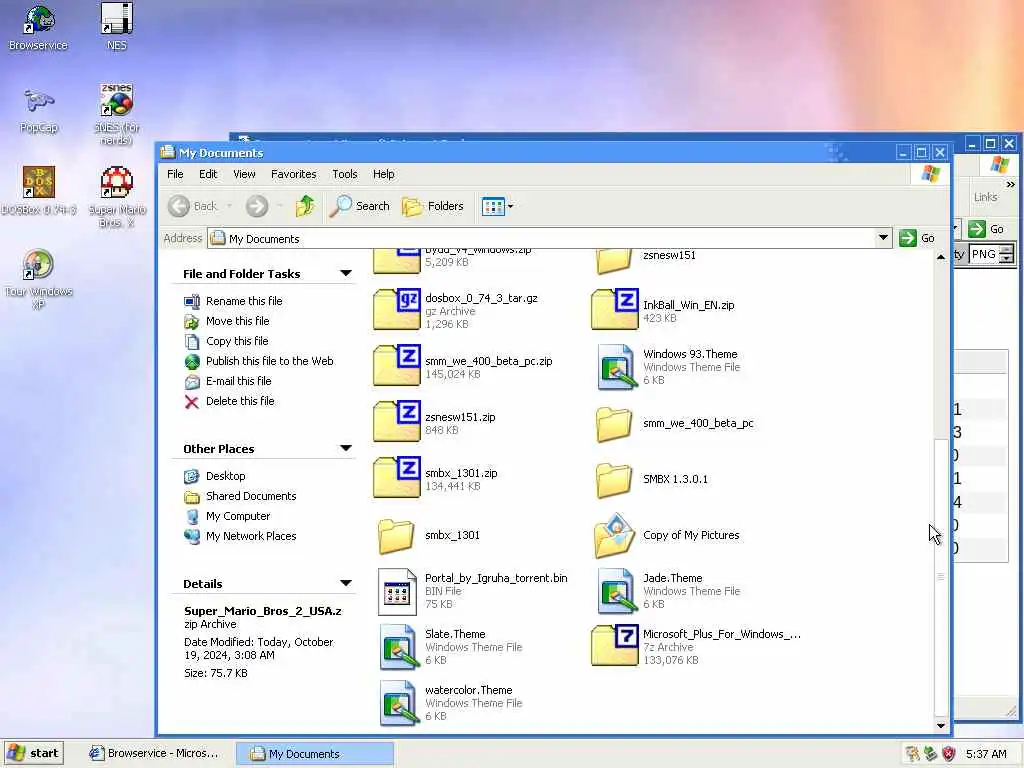The width and height of the screenshot is (1024, 768).
Task: Click the Start button
Action: click(33, 753)
